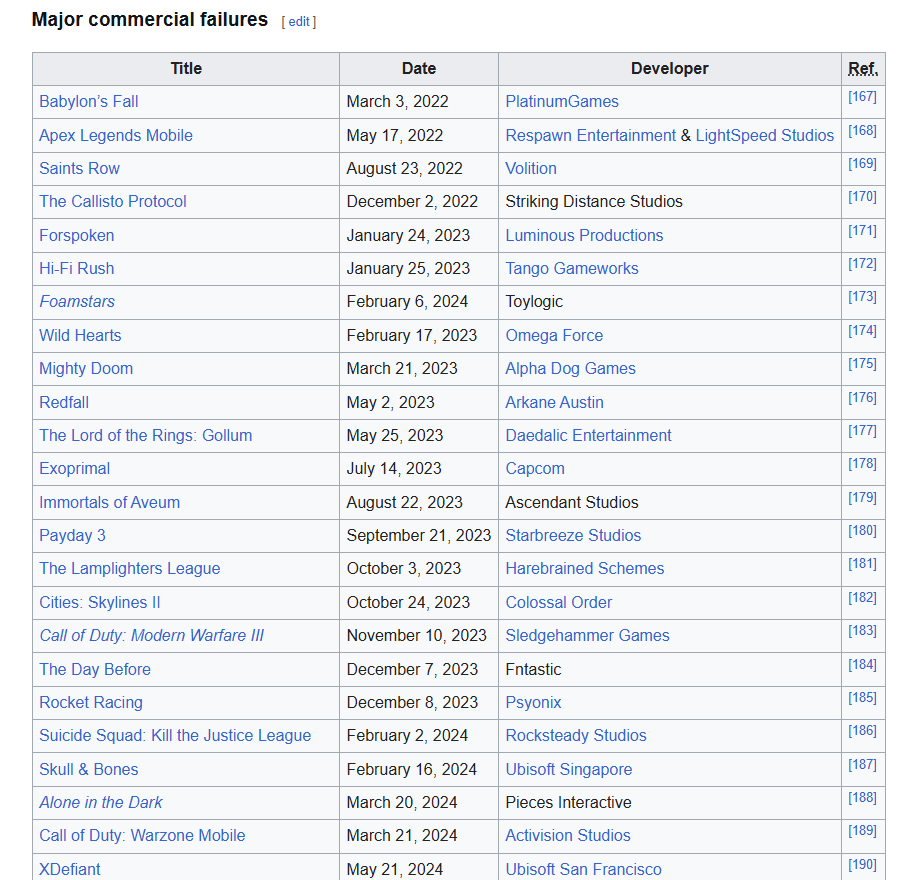This screenshot has width=919, height=880.
Task: Go to the Forspoken article
Action: tap(77, 235)
